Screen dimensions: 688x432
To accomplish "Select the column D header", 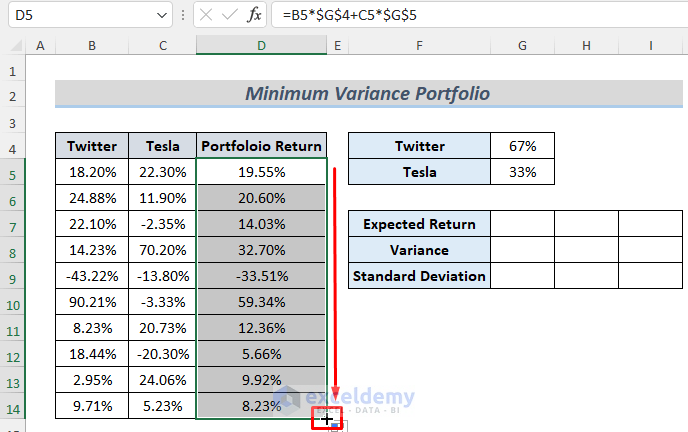I will [x=261, y=46].
